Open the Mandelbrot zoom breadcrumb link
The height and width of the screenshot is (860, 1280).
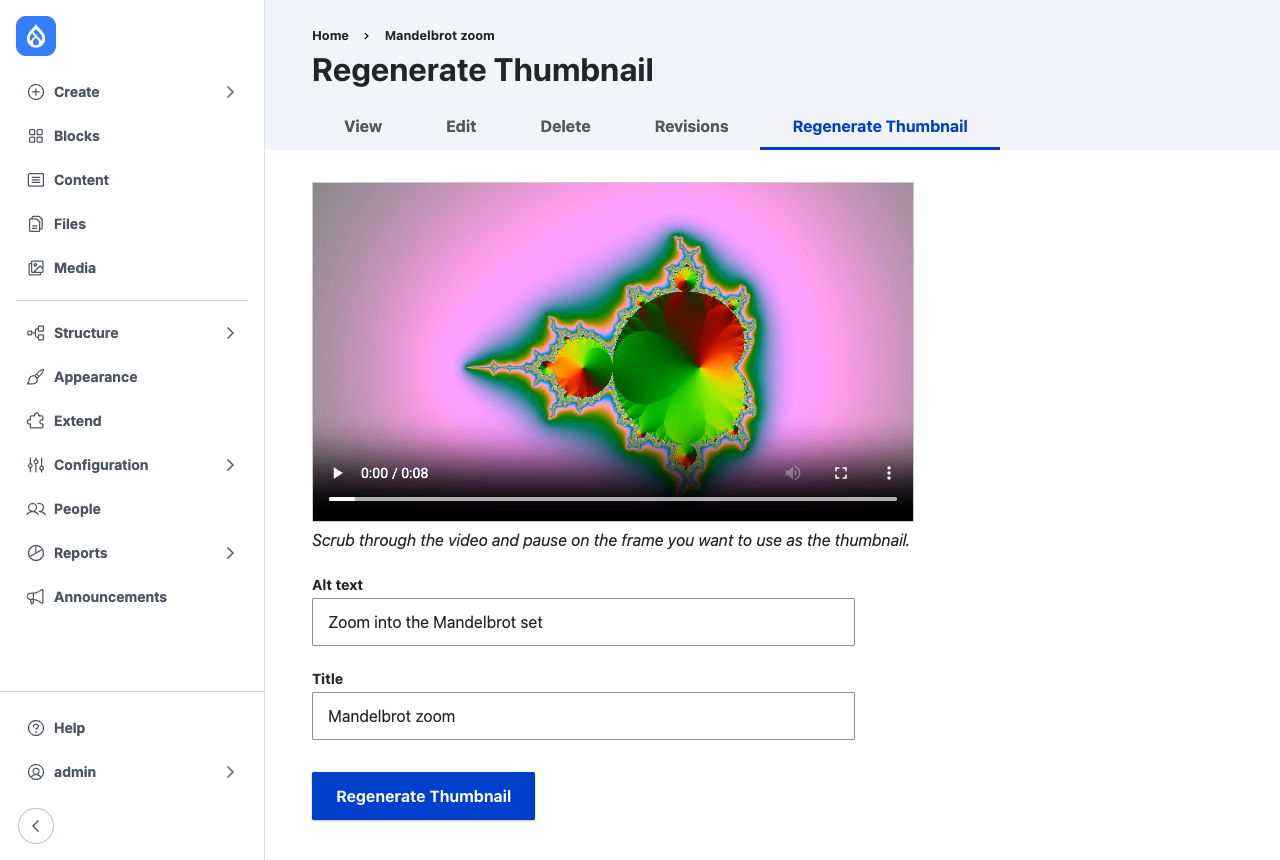coord(440,35)
